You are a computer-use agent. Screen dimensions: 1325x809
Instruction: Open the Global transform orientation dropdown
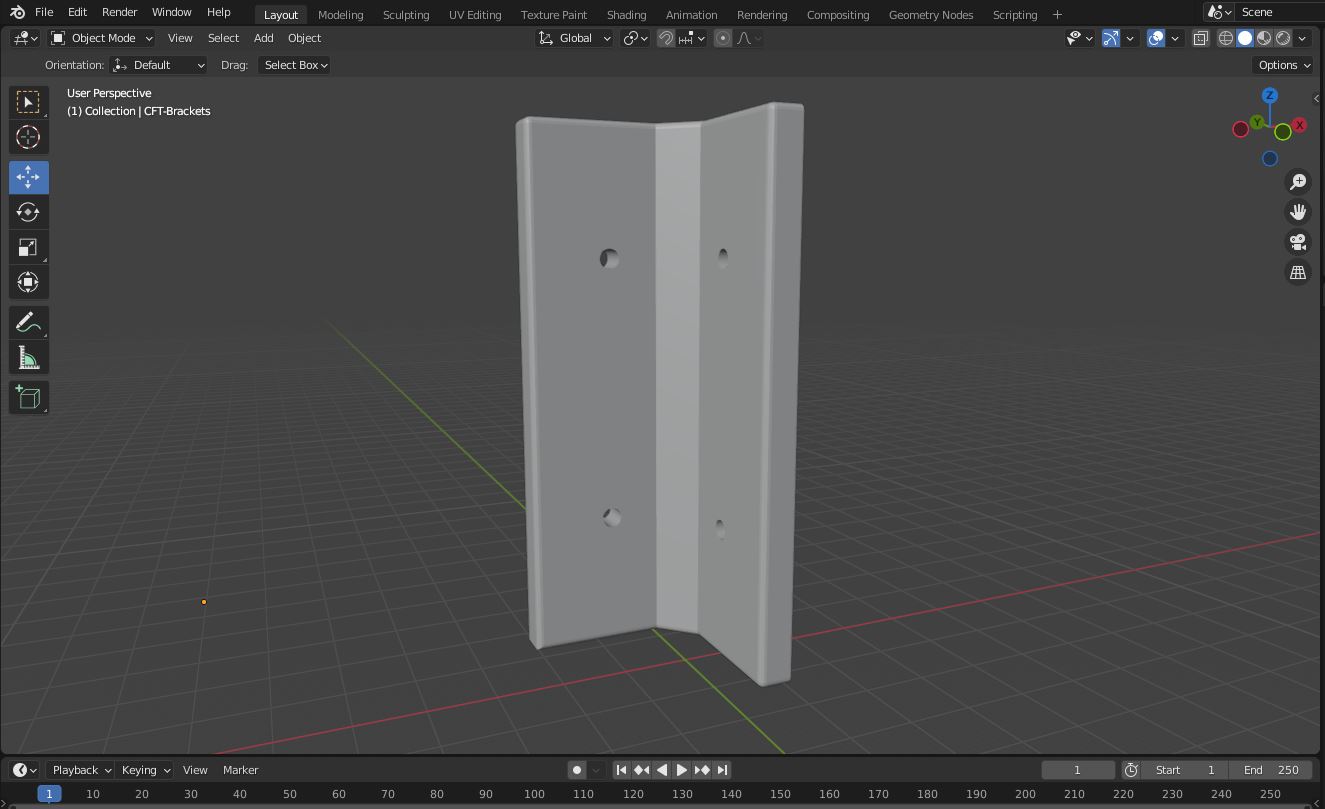tap(575, 38)
